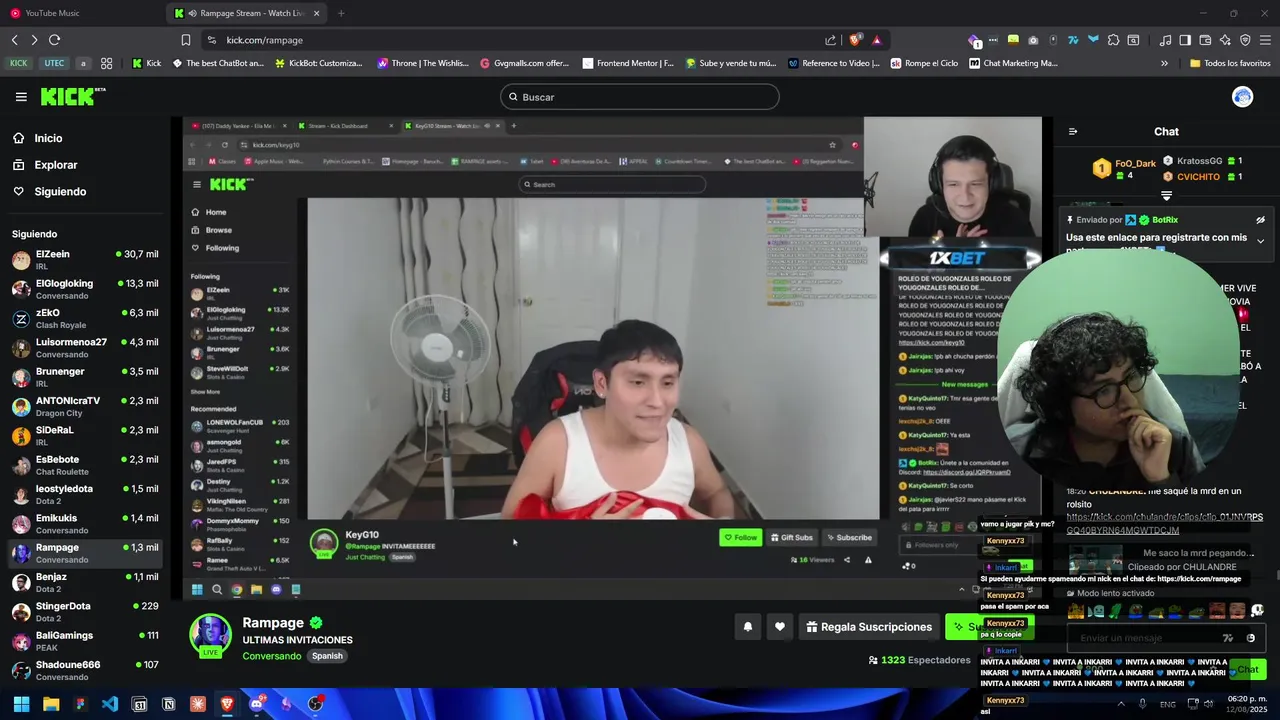Open zEkO channel in following list
1280x720 pixels.
tap(85, 318)
